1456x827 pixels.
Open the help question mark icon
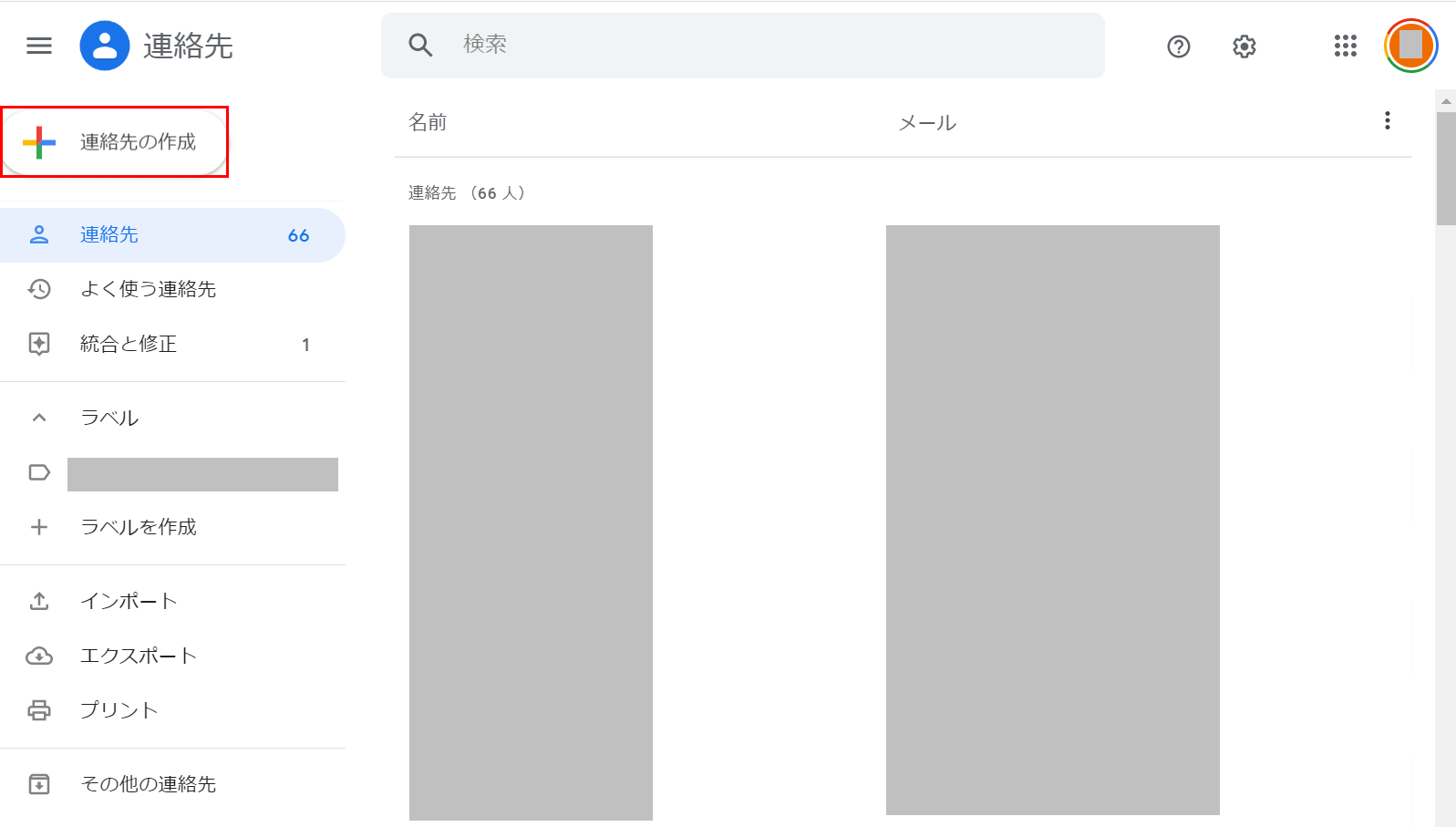coord(1179,47)
